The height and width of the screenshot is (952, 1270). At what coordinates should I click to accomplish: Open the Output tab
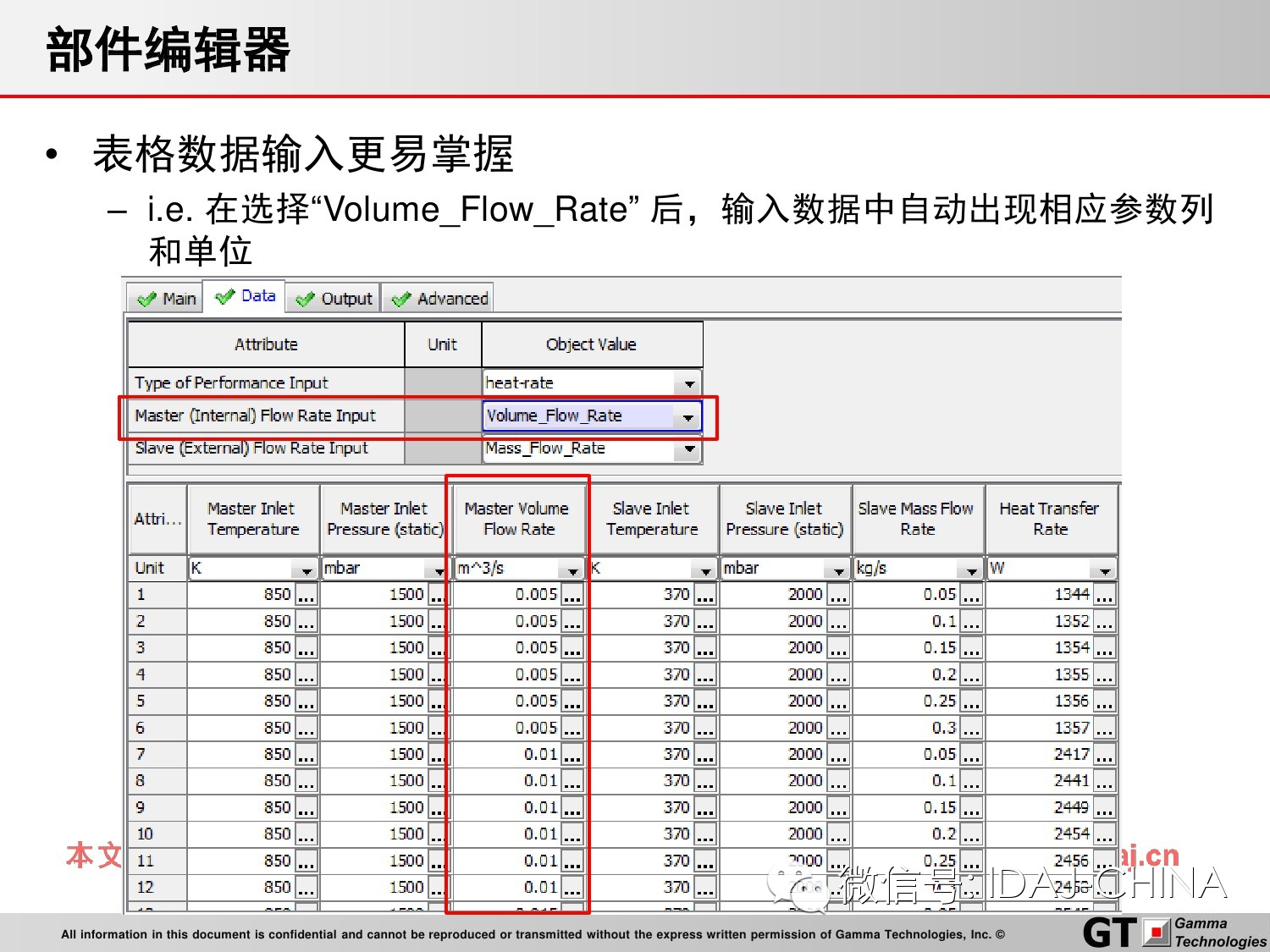334,299
